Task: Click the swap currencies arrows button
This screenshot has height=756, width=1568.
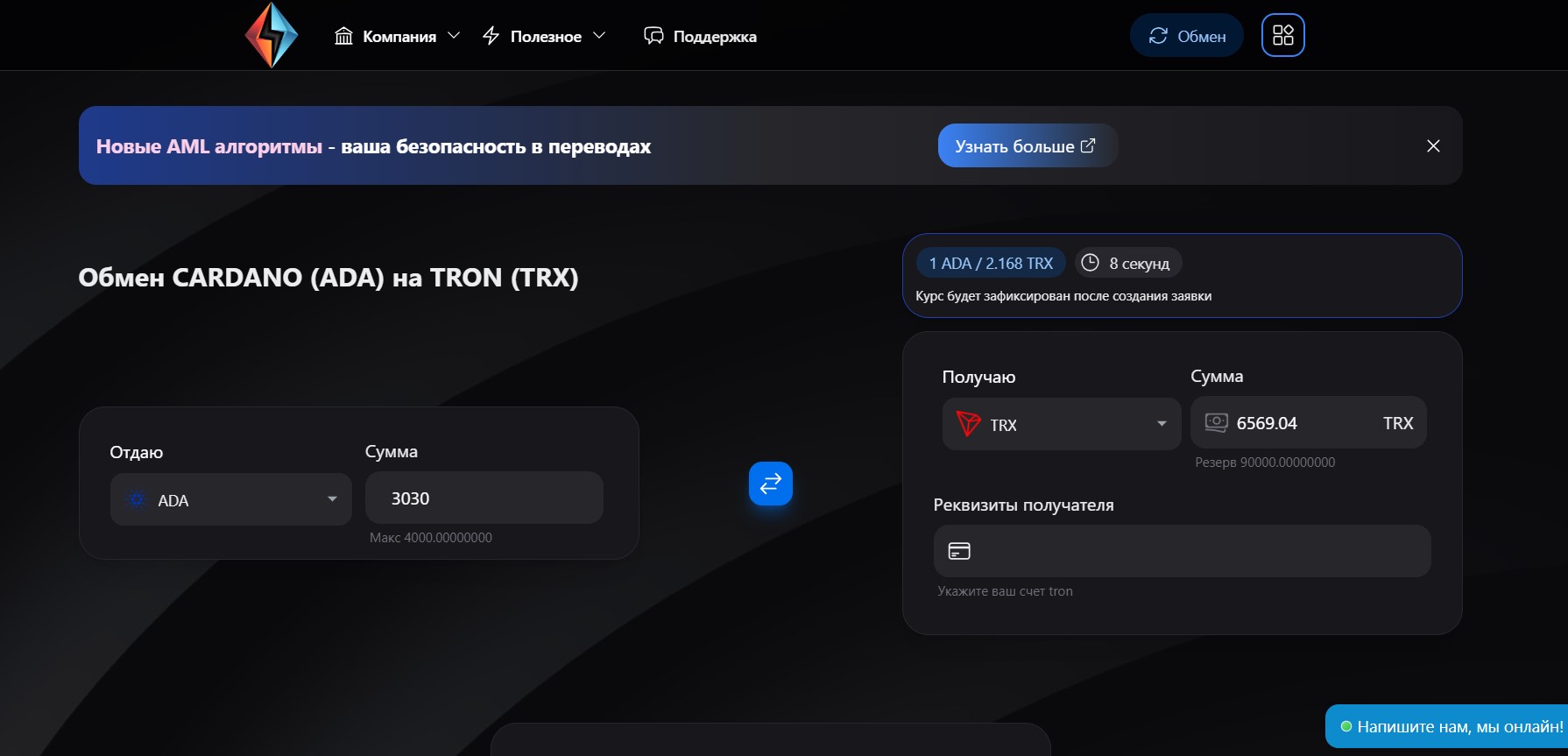Action: click(x=770, y=484)
